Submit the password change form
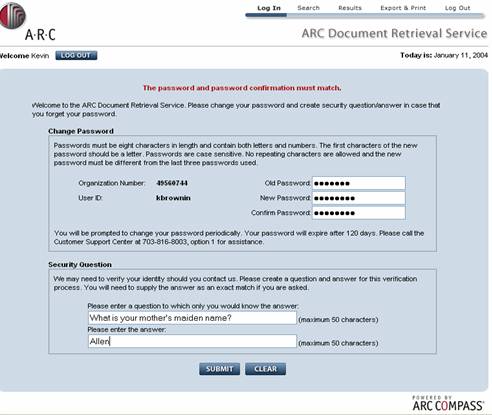The width and height of the screenshot is (492, 415). 219,369
